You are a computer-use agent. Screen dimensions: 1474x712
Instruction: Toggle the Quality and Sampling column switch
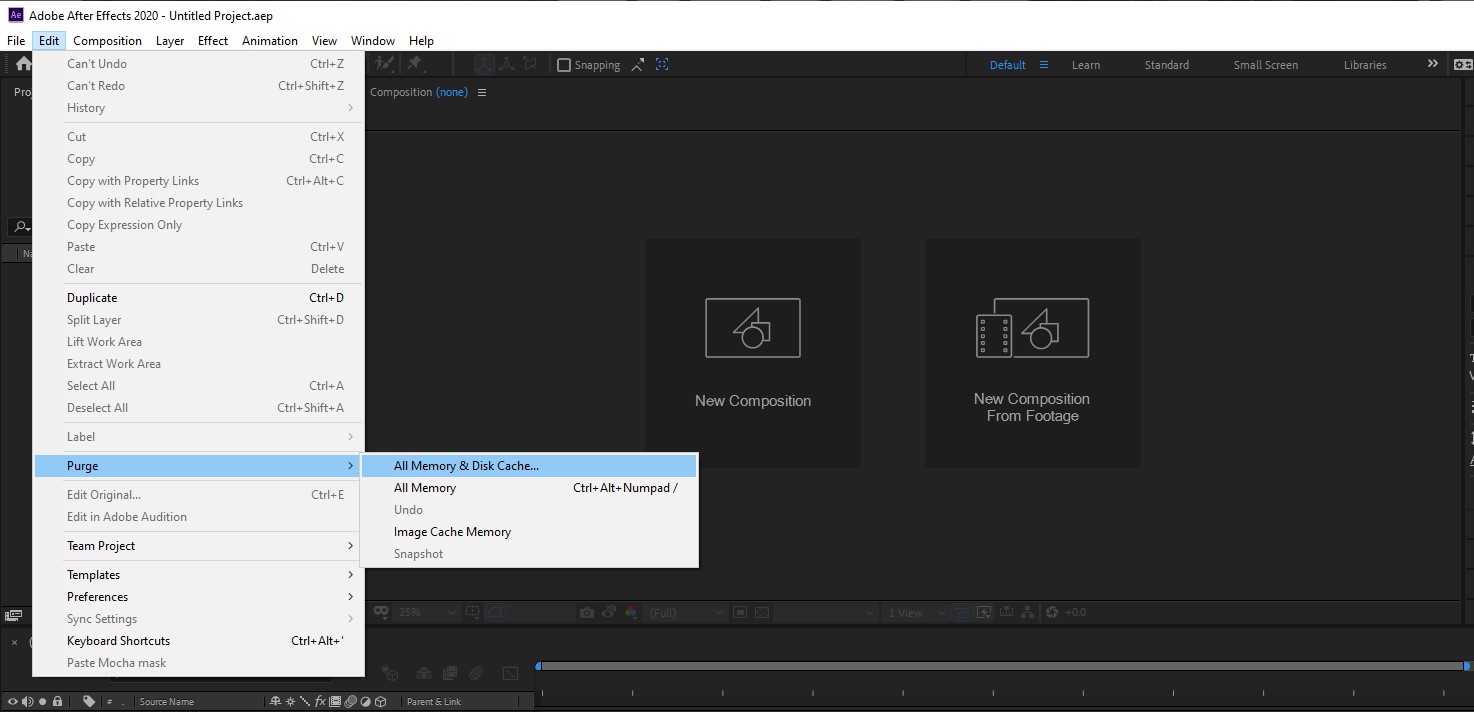tap(305, 701)
